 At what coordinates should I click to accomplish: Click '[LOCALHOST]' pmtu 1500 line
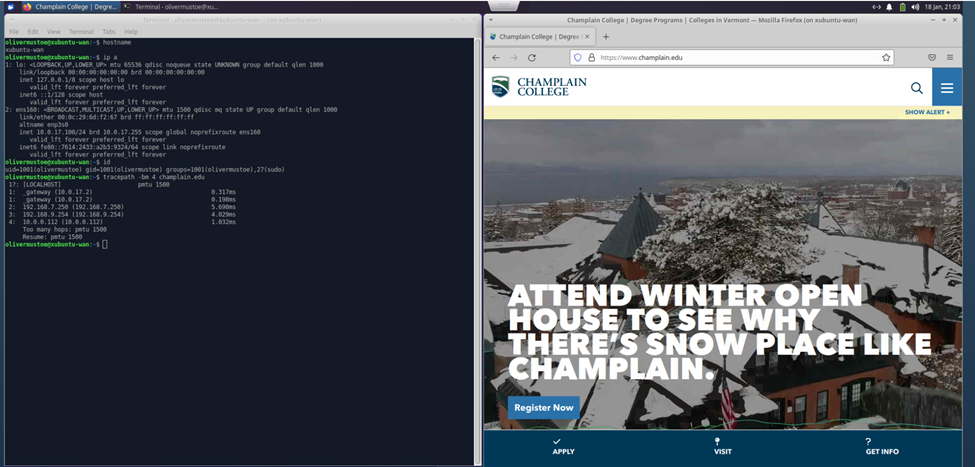(x=89, y=185)
